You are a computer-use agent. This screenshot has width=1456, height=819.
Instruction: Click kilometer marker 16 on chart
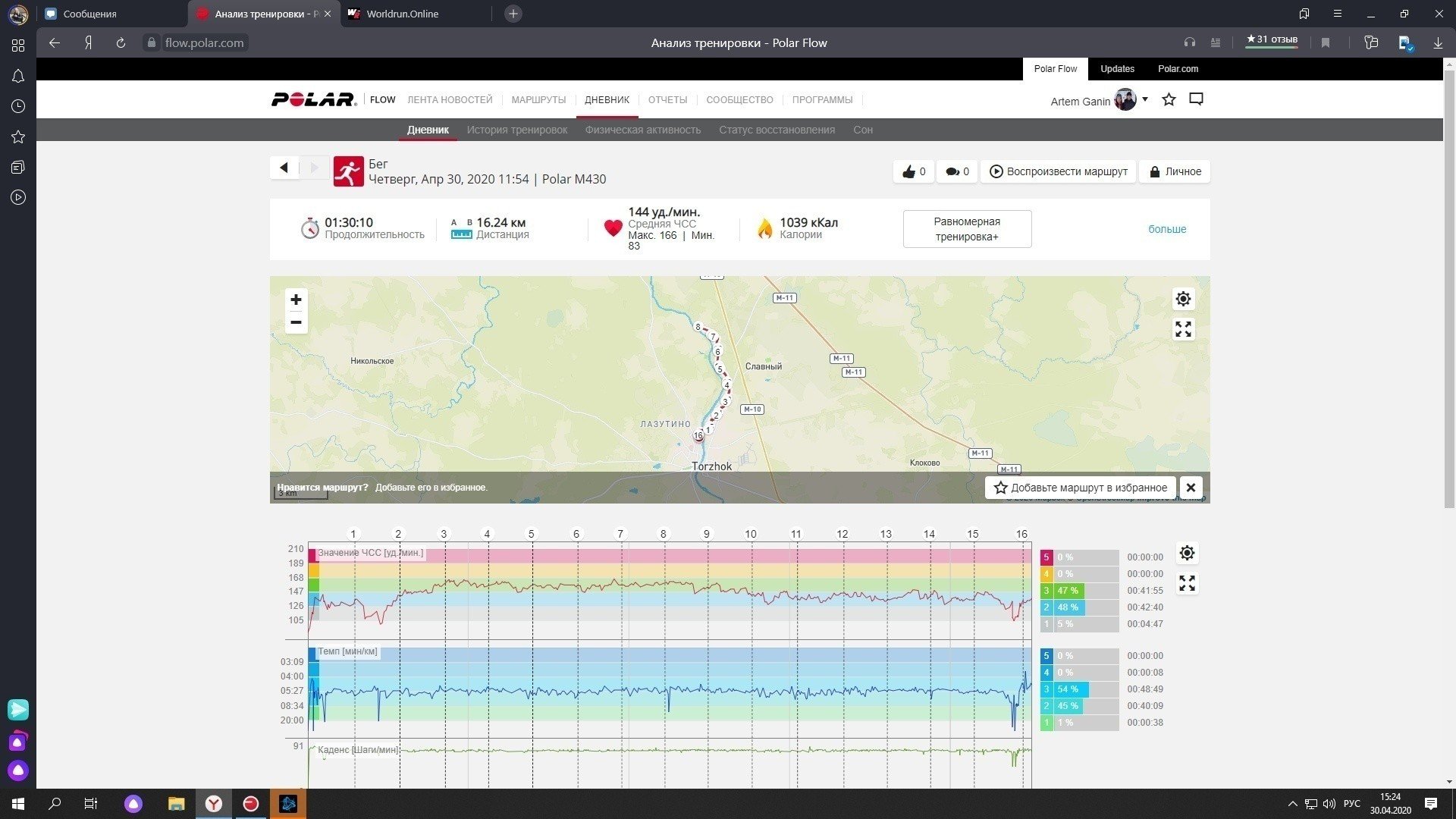[1021, 534]
